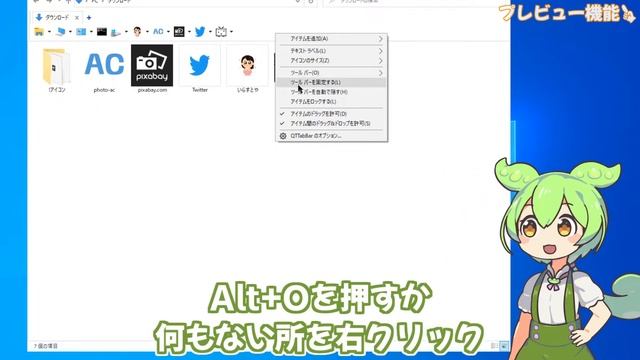Viewport: 640px width, 360px height.
Task: Expand dropdown arrow next to woman face icon
Action: click(147, 32)
